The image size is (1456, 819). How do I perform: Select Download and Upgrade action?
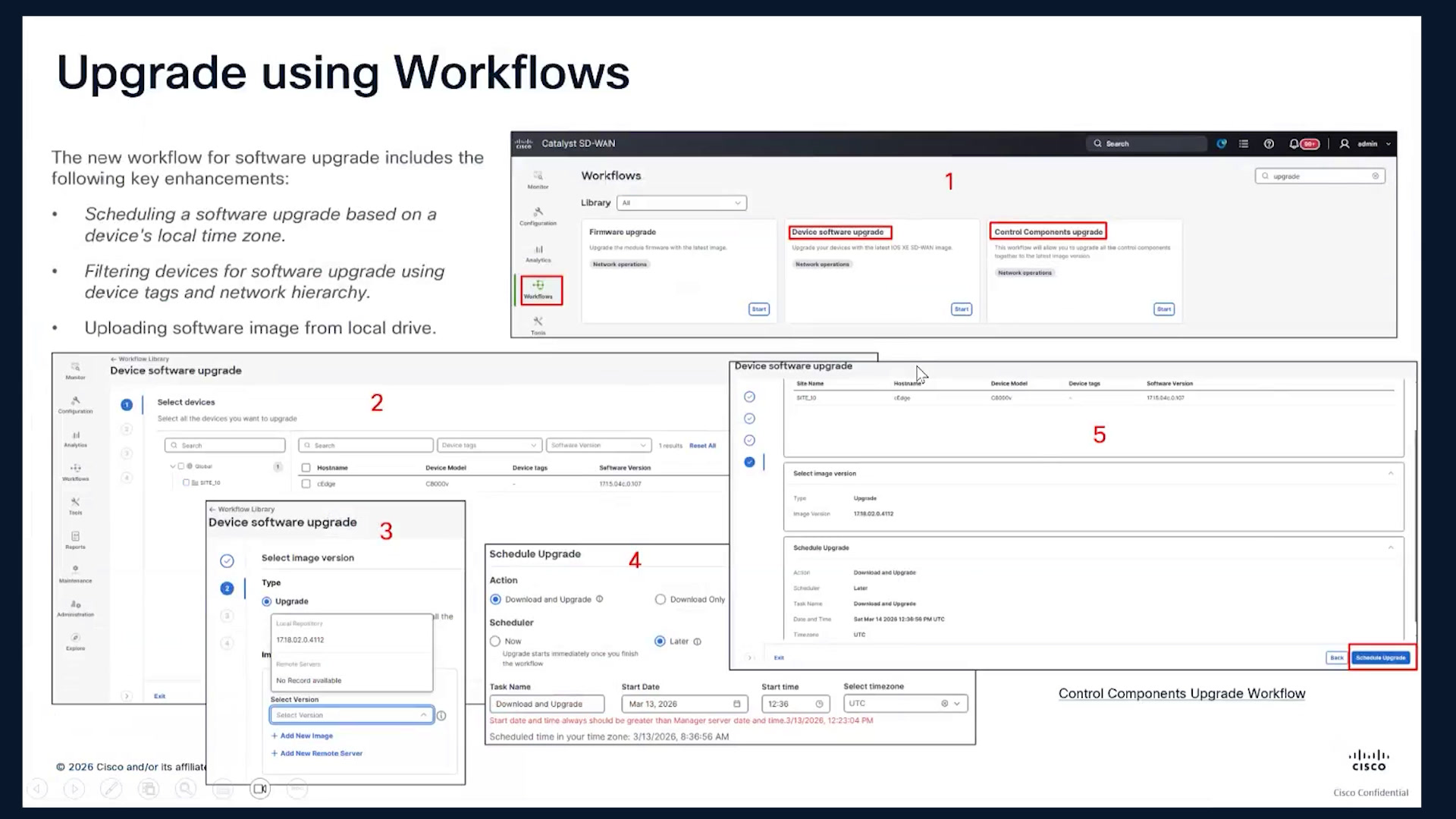[x=495, y=599]
